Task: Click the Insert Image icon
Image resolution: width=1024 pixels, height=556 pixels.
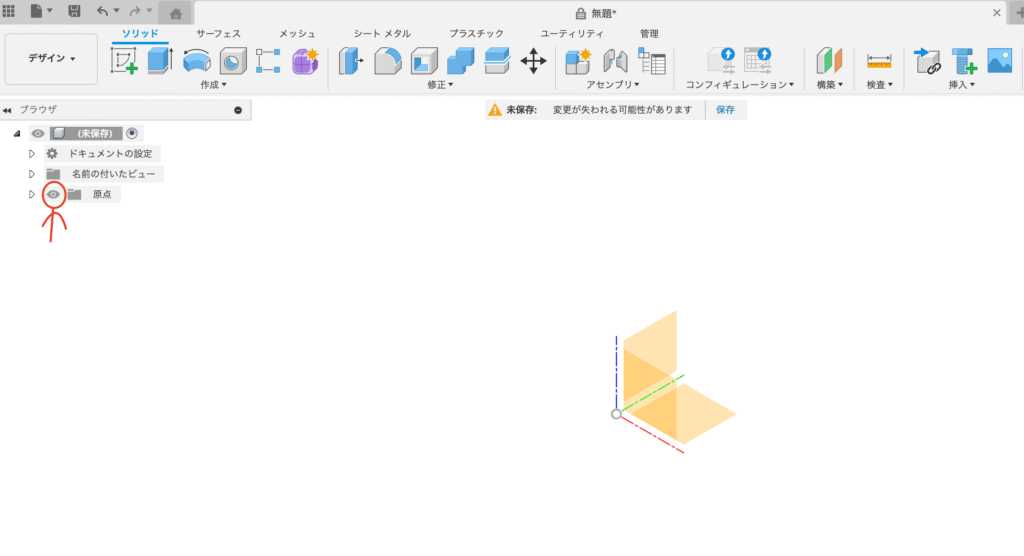Action: pos(1000,61)
